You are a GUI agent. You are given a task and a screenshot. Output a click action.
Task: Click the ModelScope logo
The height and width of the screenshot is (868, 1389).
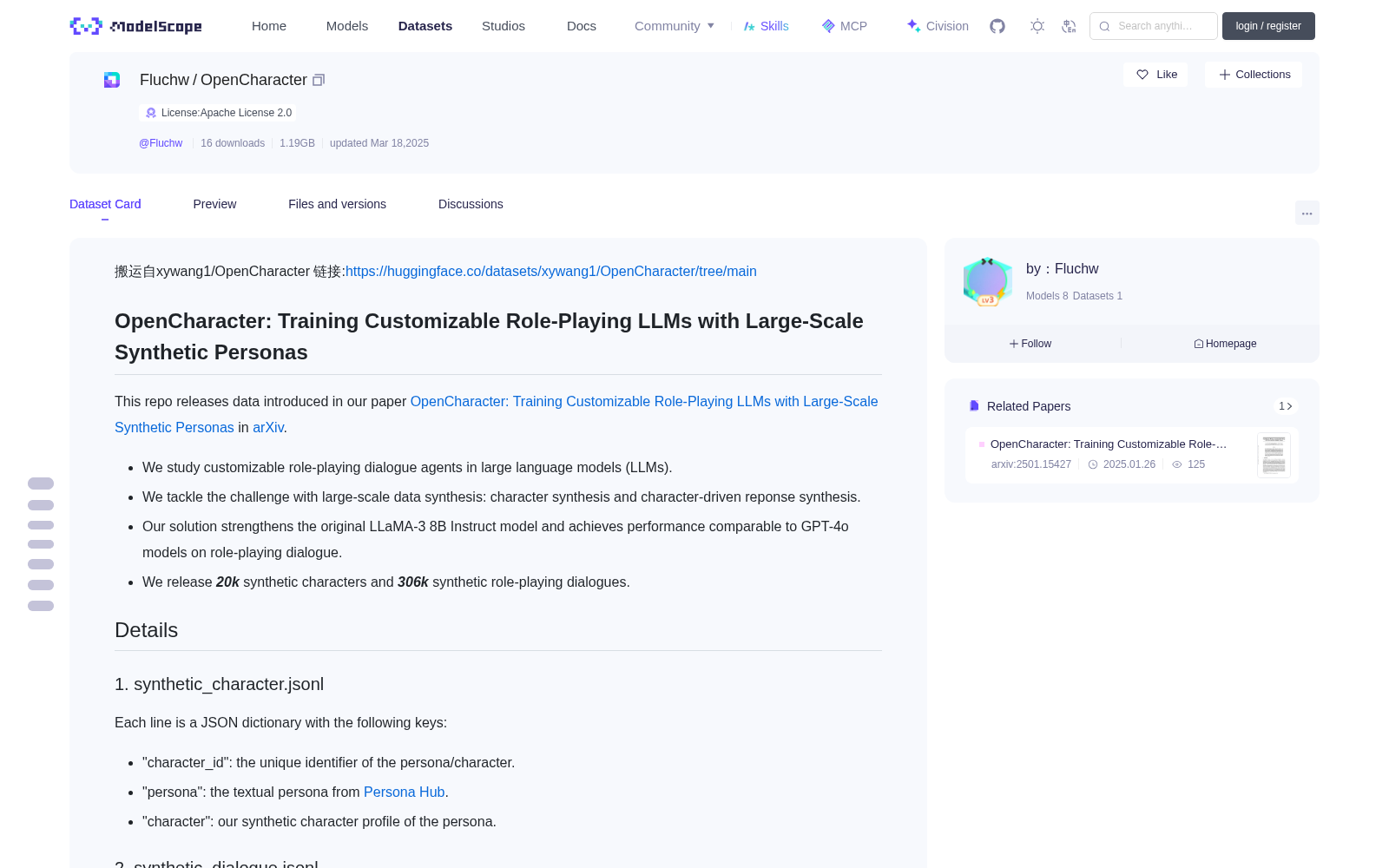[136, 26]
